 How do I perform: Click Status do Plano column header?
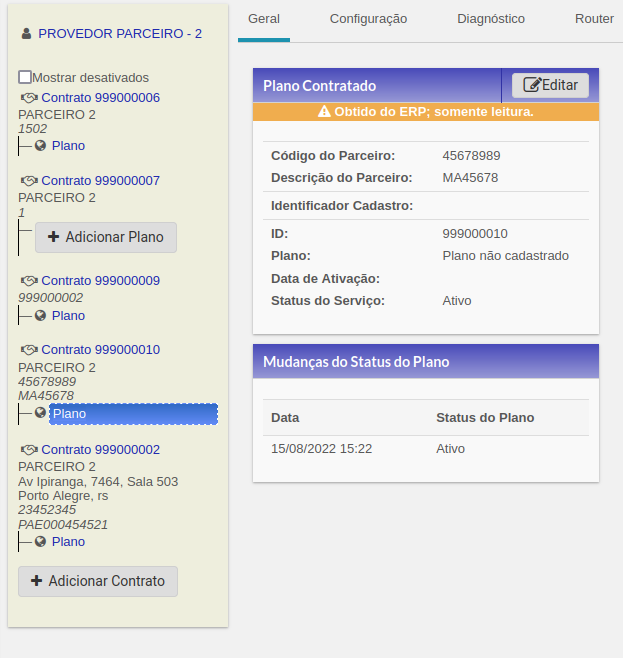[485, 418]
